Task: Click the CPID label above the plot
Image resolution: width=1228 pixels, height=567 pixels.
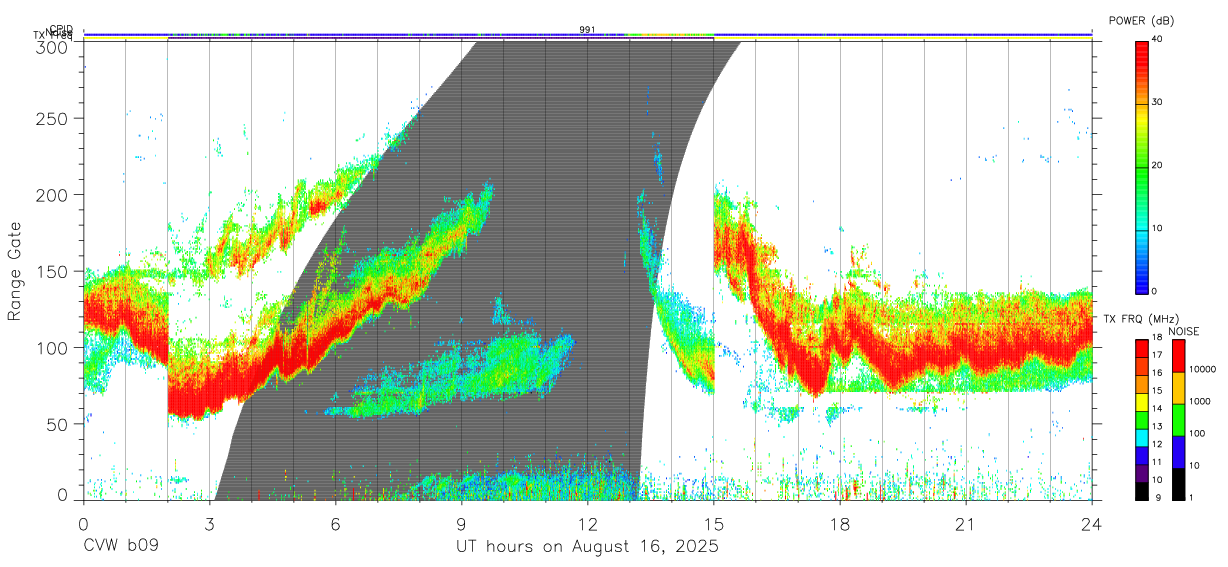Action: (x=60, y=29)
